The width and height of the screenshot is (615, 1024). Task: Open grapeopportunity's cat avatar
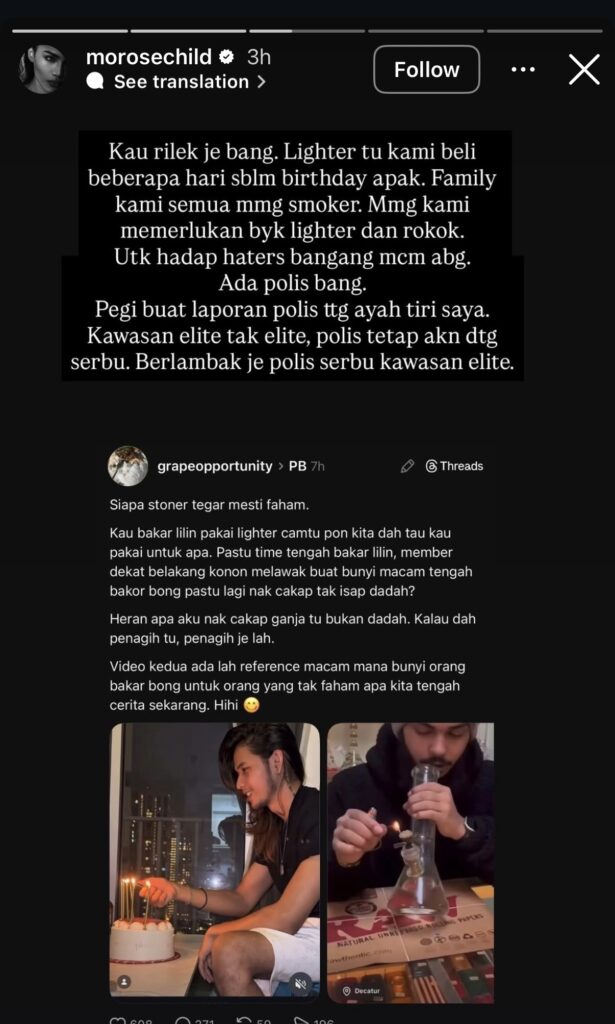point(128,466)
